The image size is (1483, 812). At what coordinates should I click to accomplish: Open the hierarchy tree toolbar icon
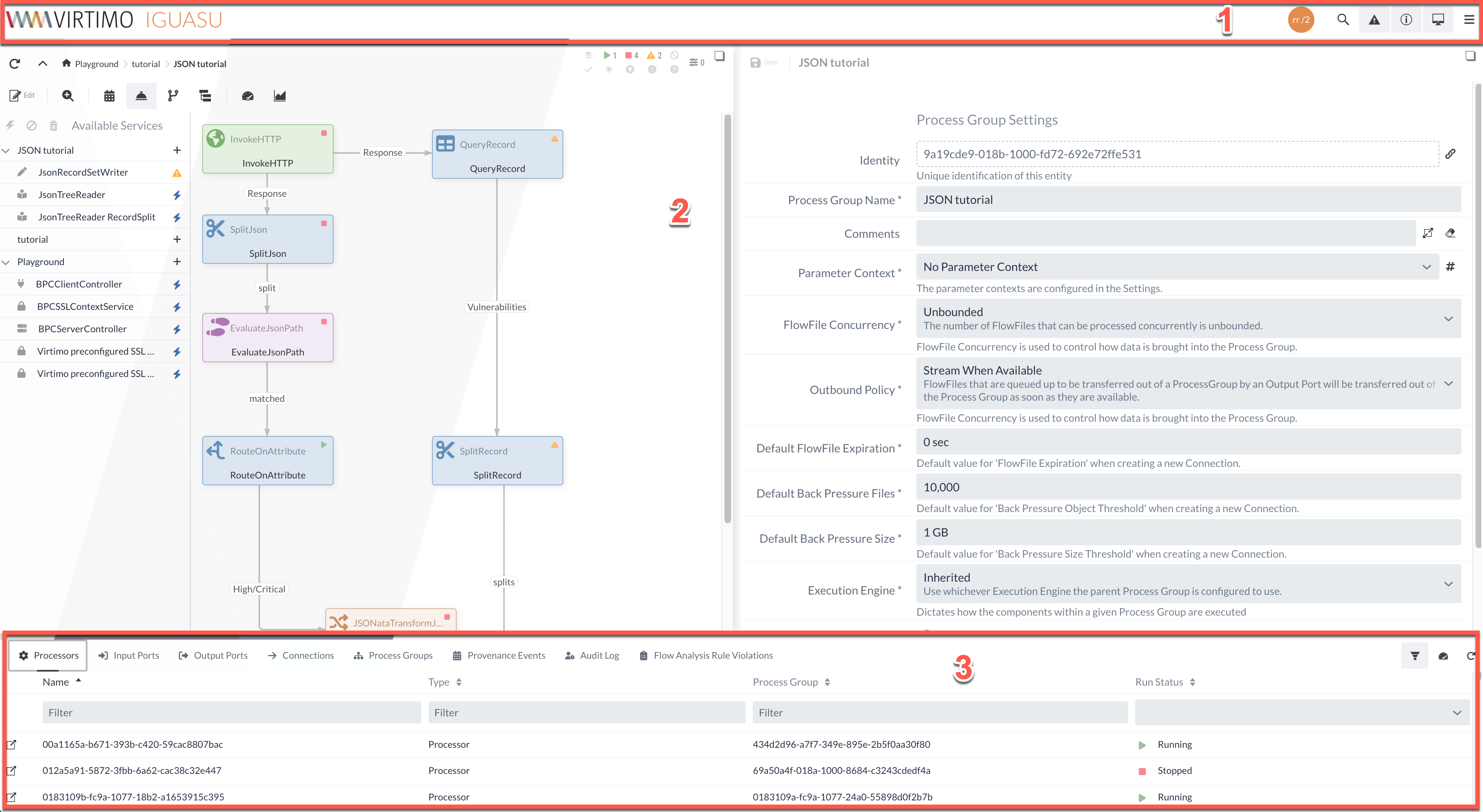coord(205,96)
